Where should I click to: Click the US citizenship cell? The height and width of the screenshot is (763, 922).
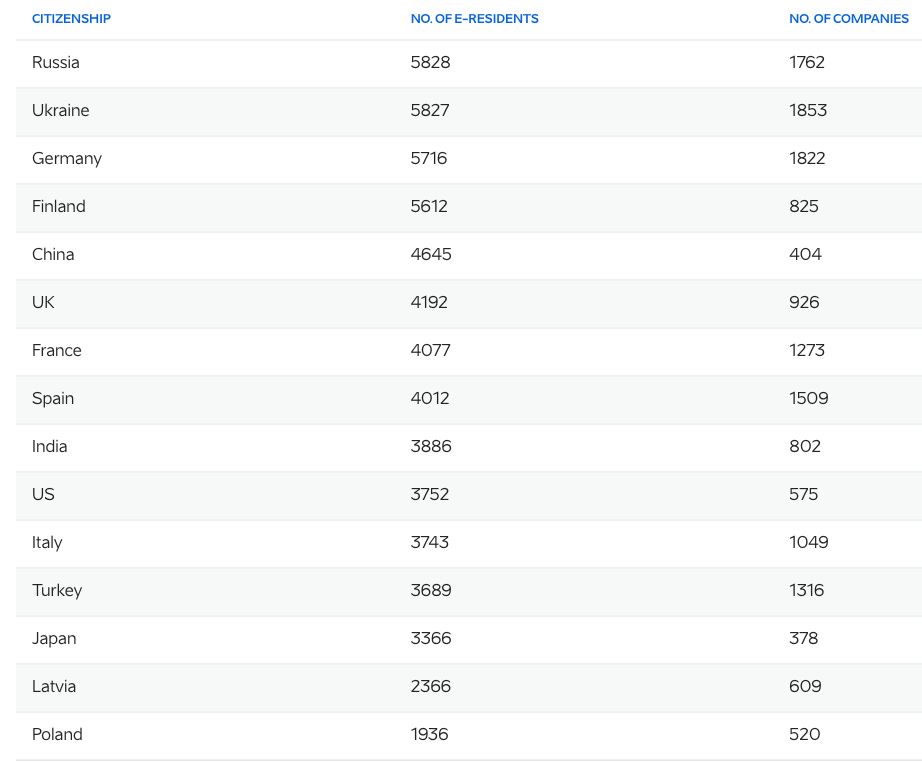[x=43, y=494]
